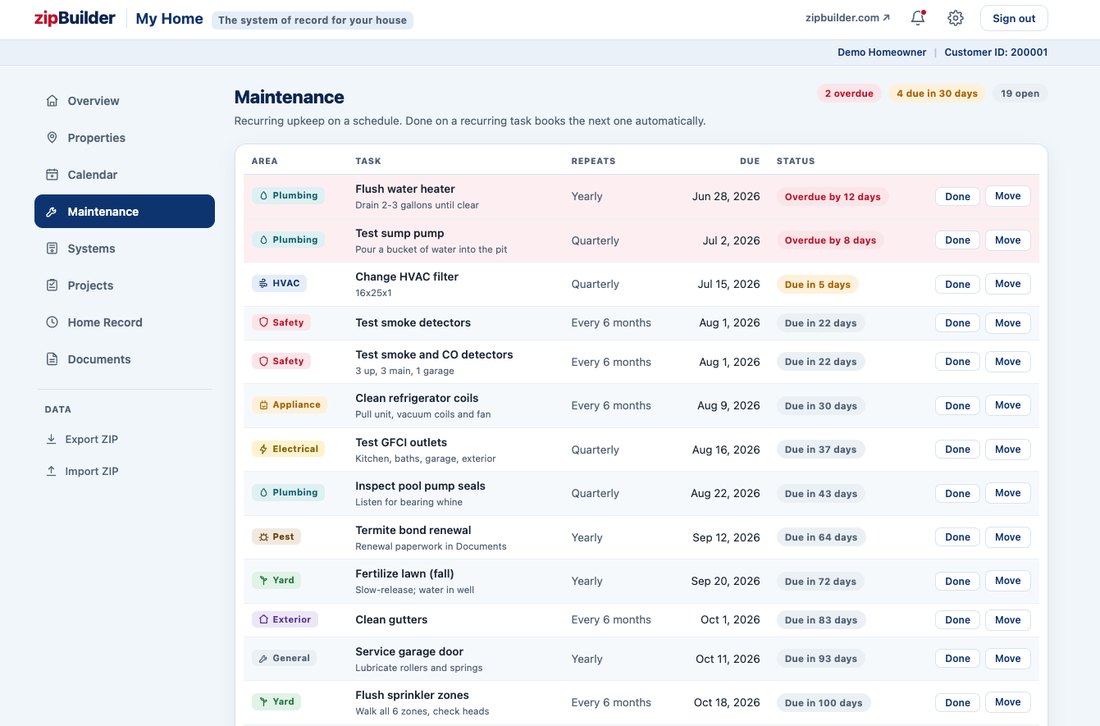Click the Customer ID: 200001 text

tap(995, 52)
